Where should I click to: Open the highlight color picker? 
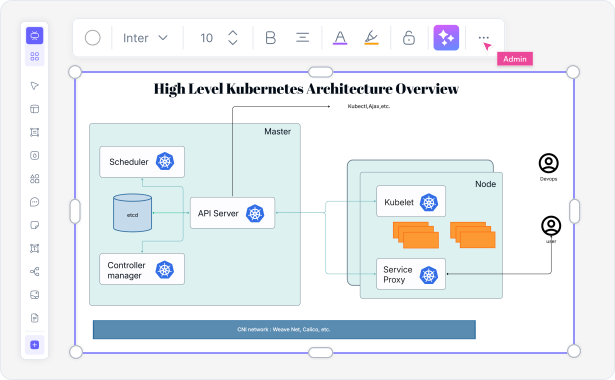371,38
